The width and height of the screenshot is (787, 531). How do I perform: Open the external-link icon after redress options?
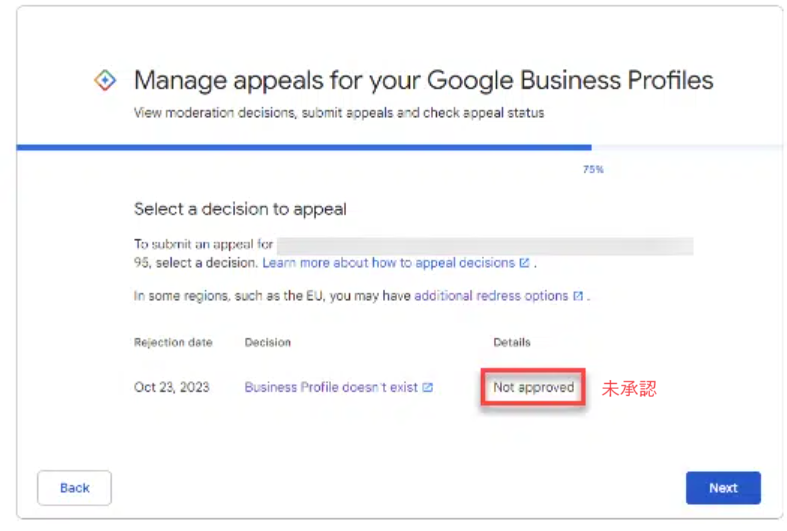coord(578,296)
